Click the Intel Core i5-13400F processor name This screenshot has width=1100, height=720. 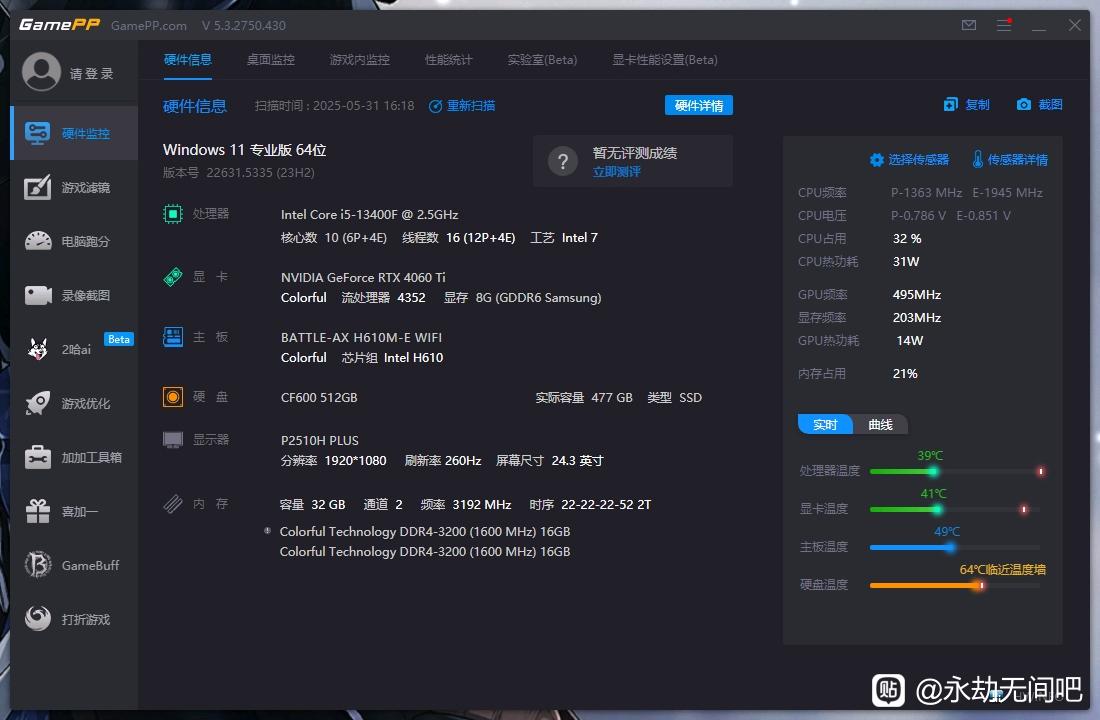coord(370,214)
